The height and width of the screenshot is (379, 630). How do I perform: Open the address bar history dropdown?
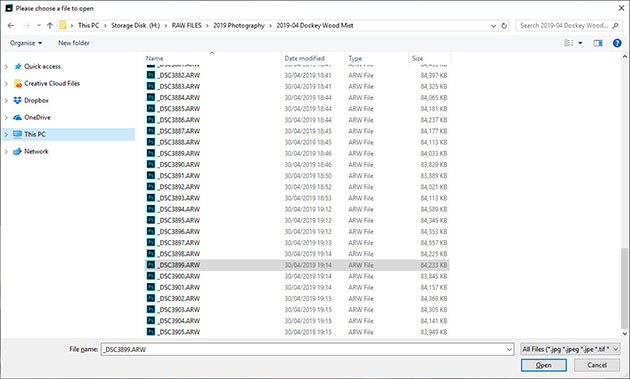(x=493, y=26)
